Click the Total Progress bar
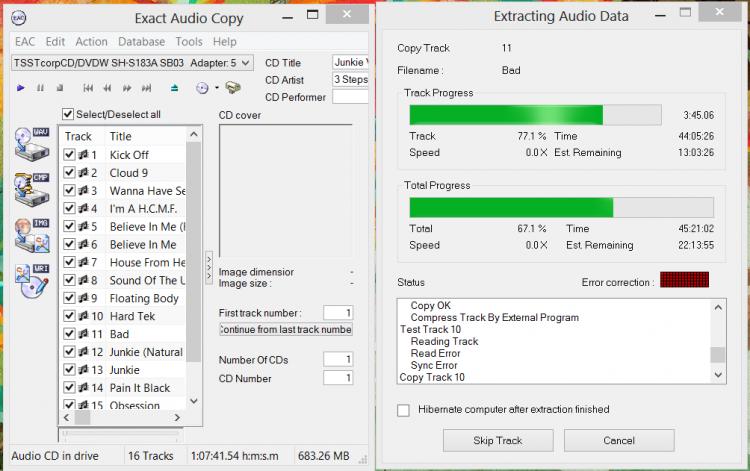The image size is (750, 471). 562,208
